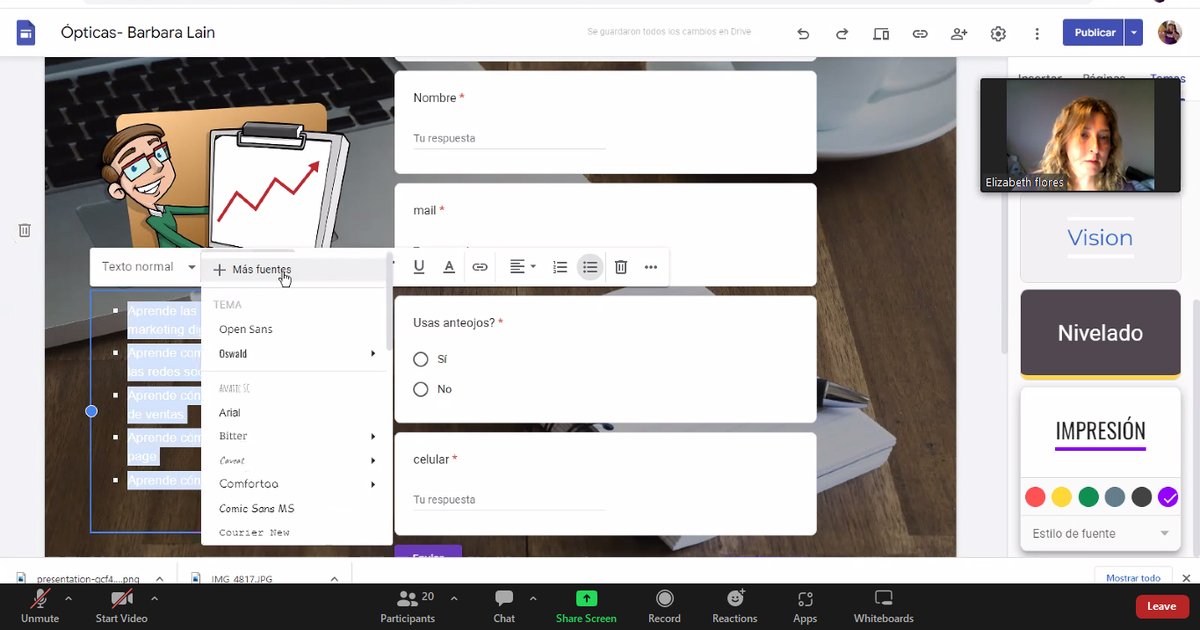The image size is (1200, 630).
Task: Choose Caveat font
Action: [232, 460]
